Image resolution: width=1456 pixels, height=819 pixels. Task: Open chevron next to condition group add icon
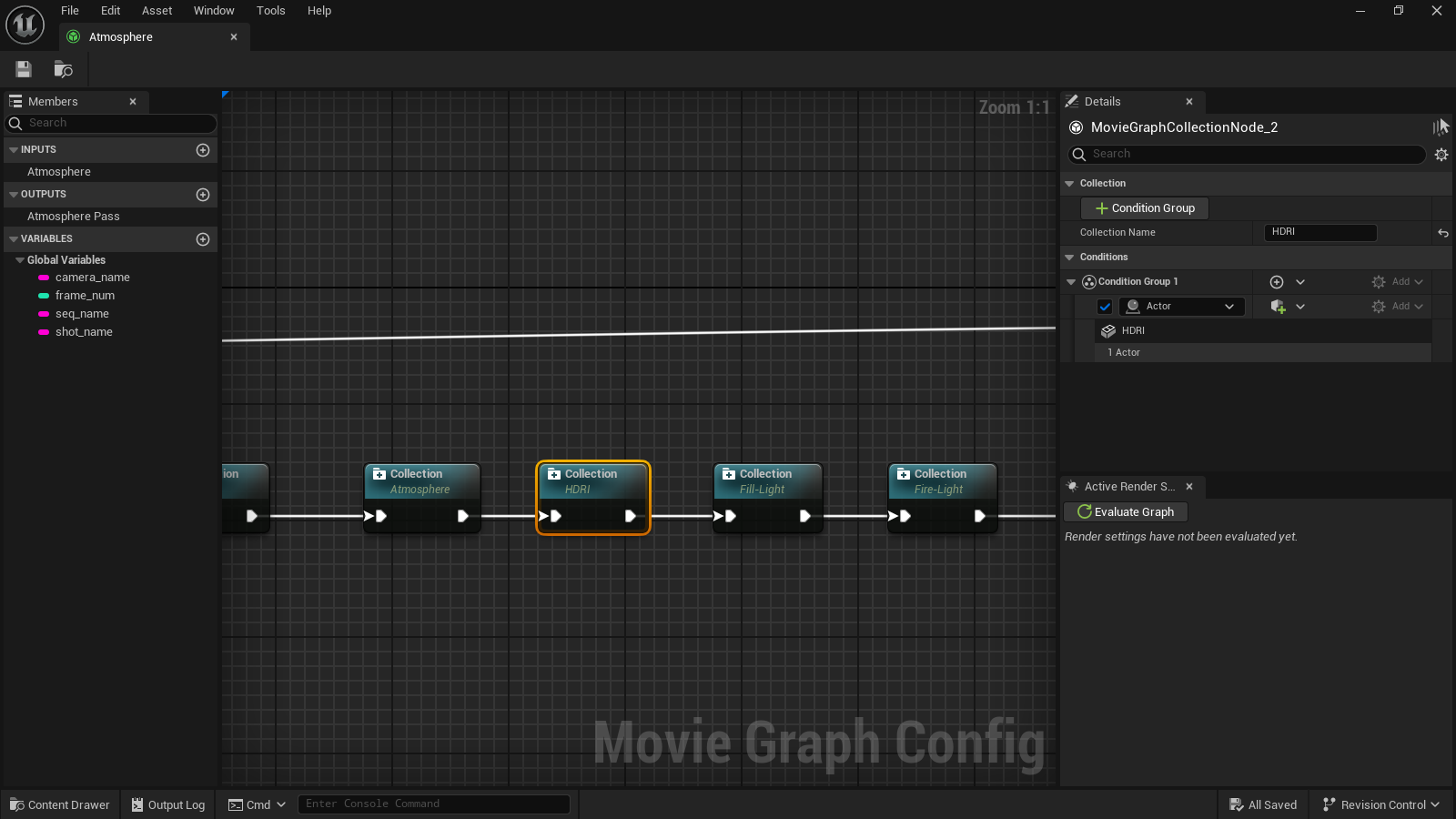point(1300,282)
